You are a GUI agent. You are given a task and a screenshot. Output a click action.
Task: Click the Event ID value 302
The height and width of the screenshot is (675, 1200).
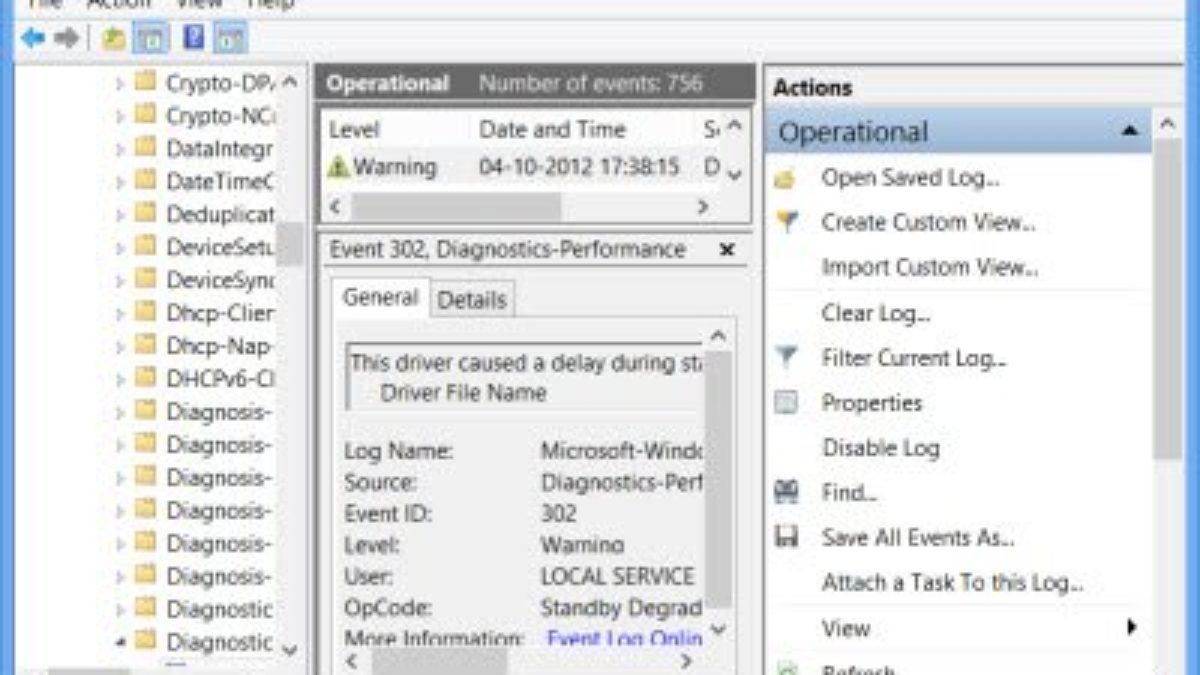[x=558, y=514]
